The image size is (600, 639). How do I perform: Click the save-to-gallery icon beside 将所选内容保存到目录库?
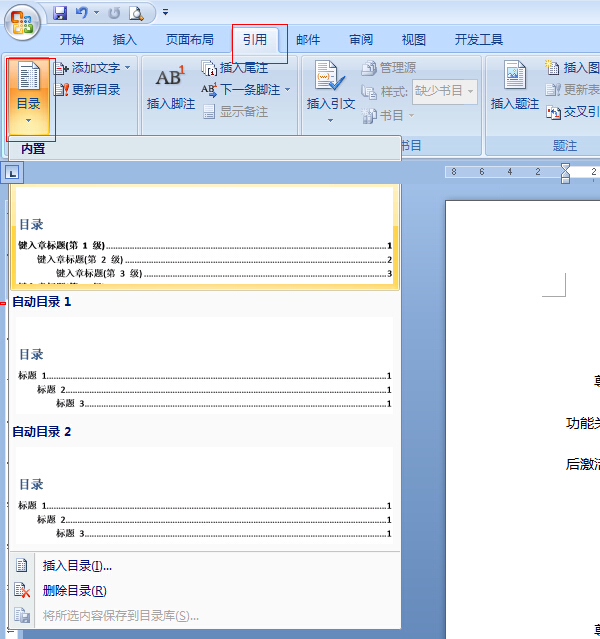(22, 615)
